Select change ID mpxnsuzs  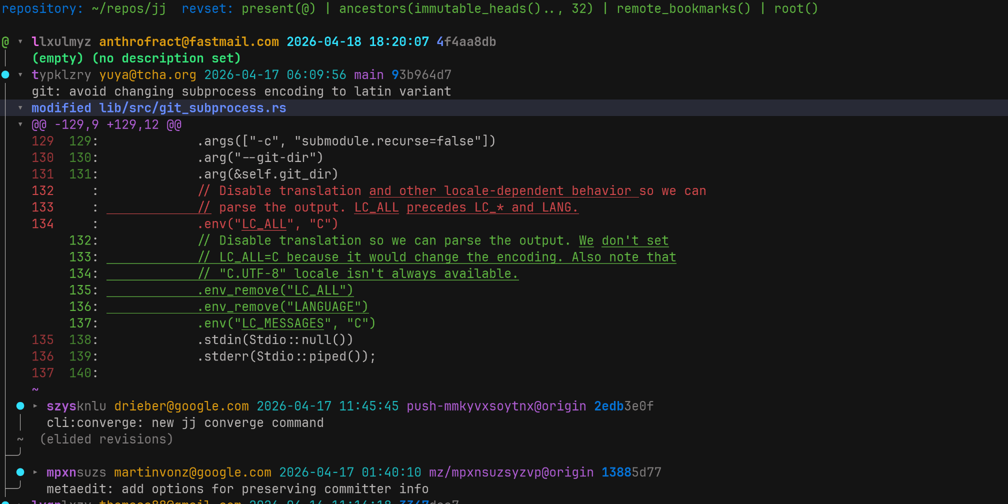click(76, 473)
